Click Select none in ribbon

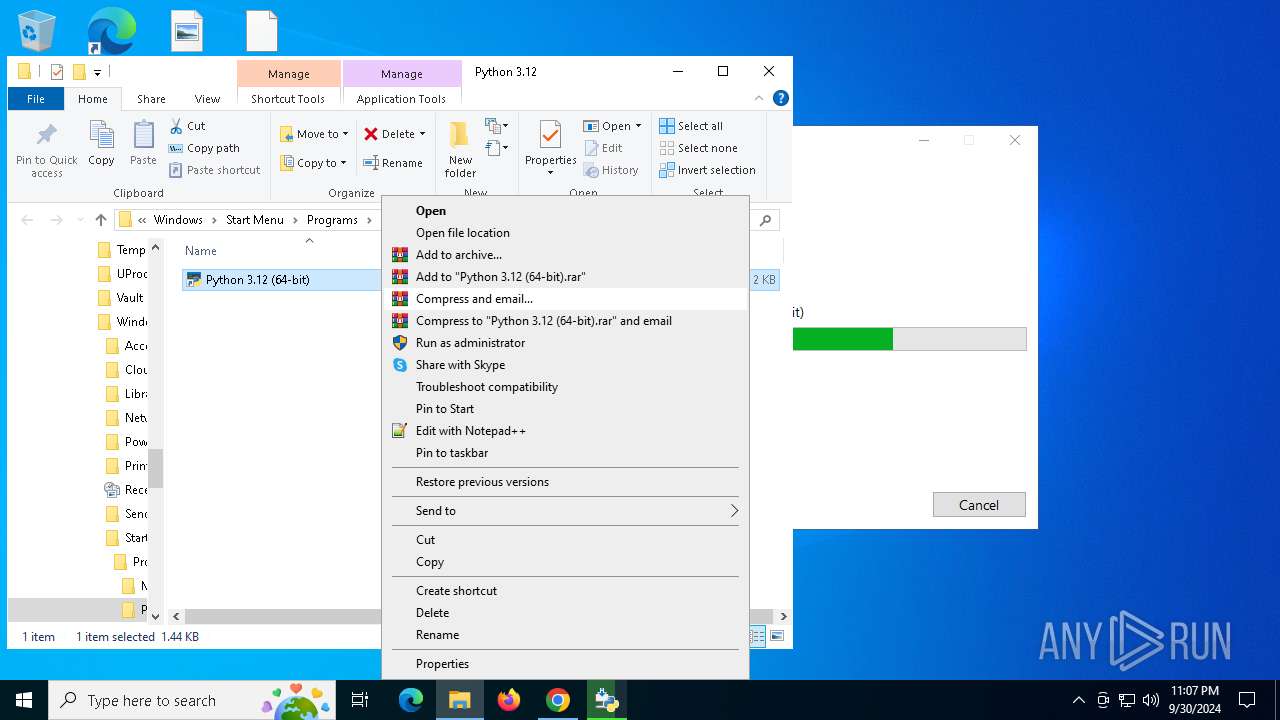click(x=698, y=148)
